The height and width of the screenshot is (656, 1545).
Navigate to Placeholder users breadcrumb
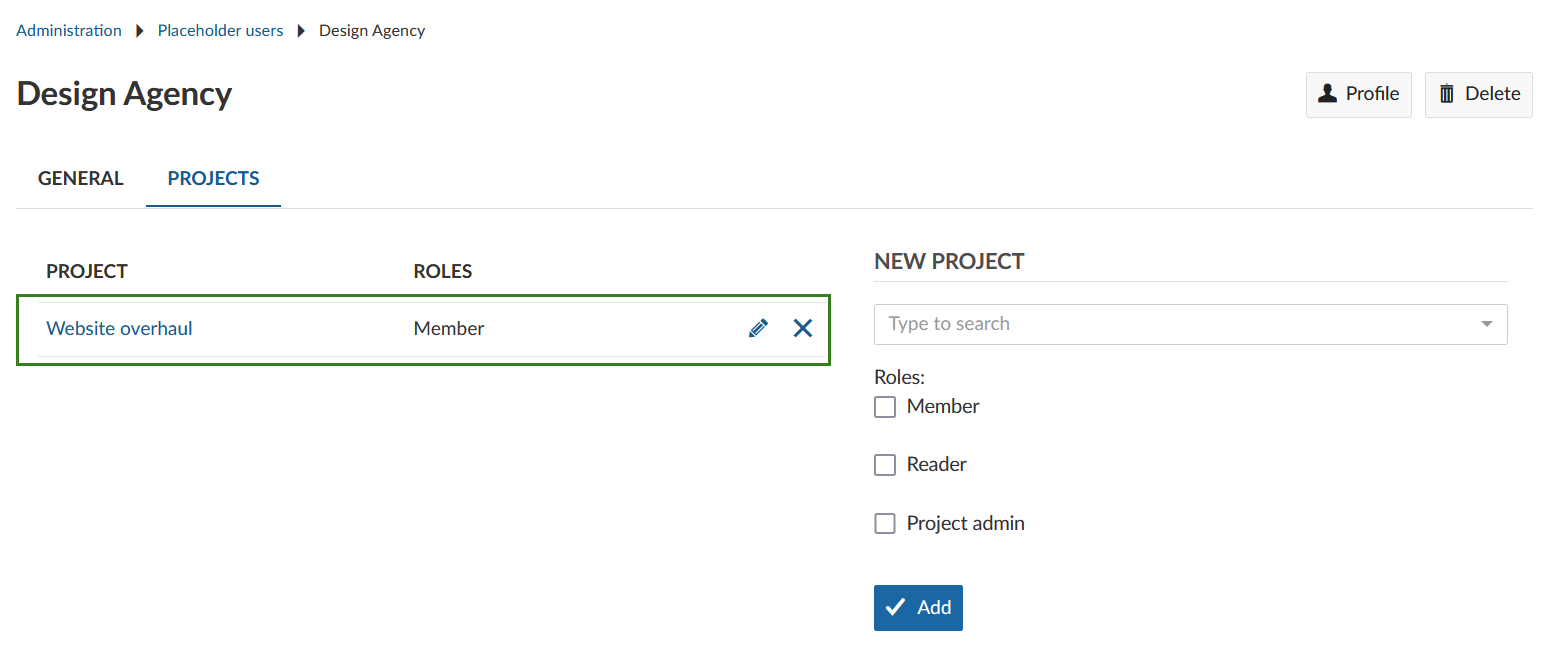tap(220, 31)
